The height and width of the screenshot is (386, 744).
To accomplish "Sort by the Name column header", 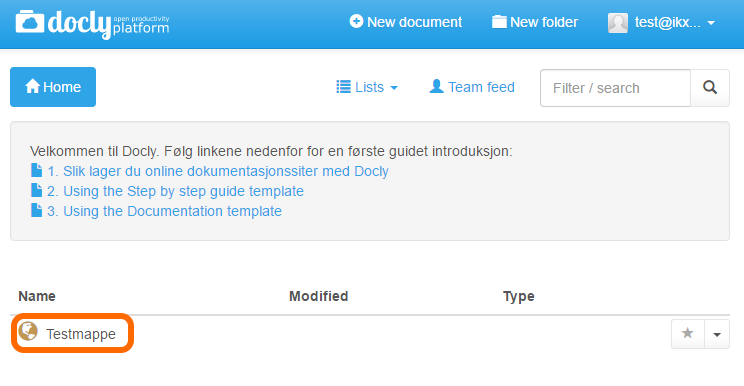I will point(37,296).
